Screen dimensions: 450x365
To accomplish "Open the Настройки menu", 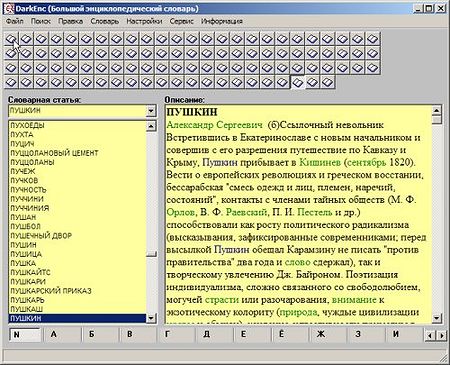I will pyautogui.click(x=144, y=21).
